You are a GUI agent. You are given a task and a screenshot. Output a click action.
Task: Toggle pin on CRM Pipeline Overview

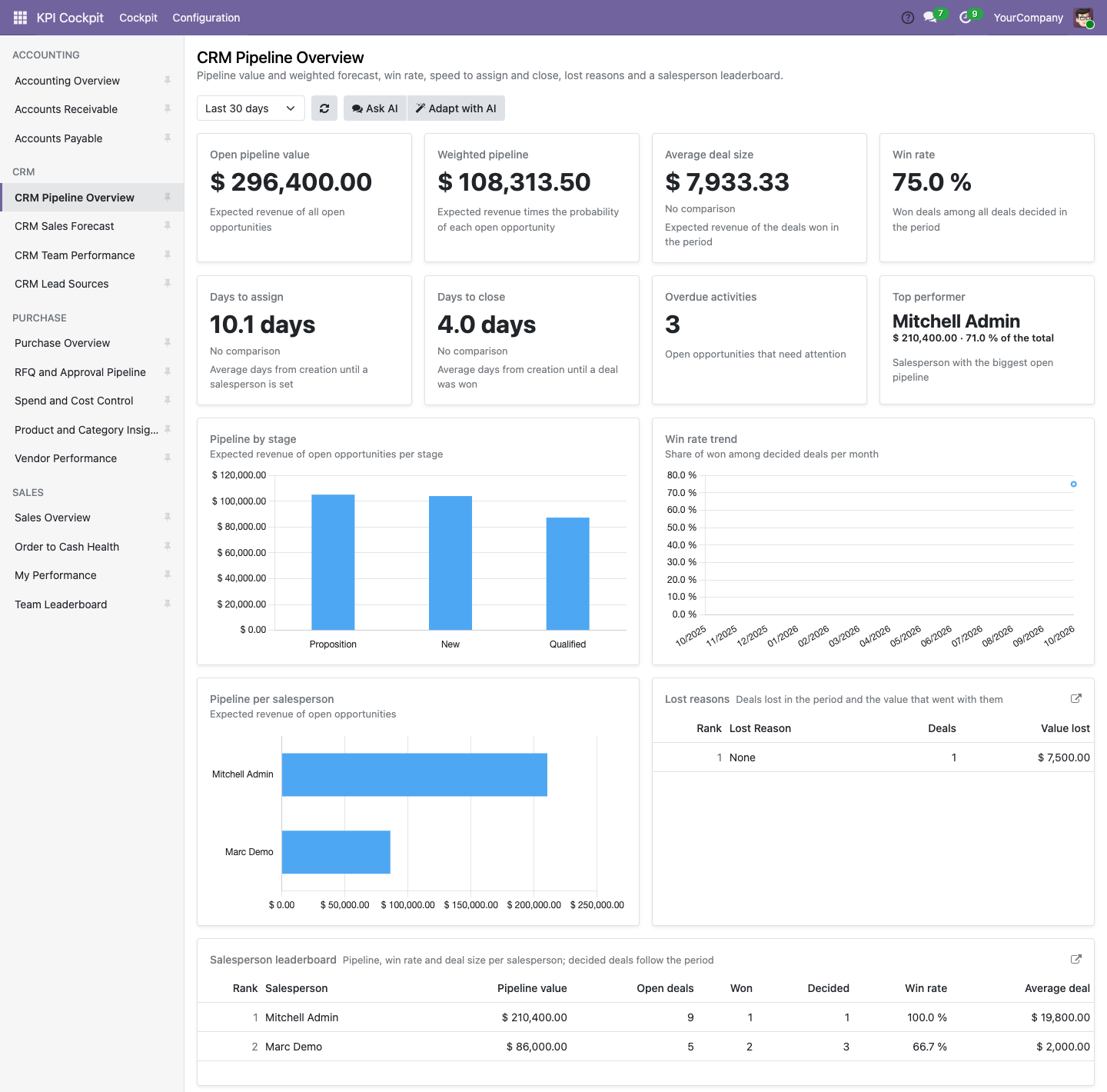(168, 198)
